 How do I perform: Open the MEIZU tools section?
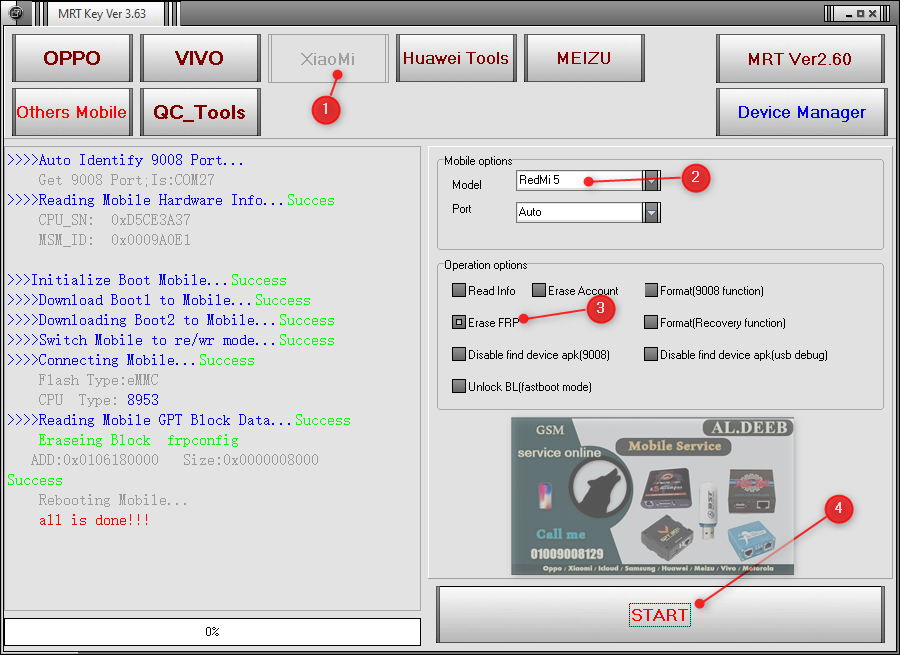[584, 58]
